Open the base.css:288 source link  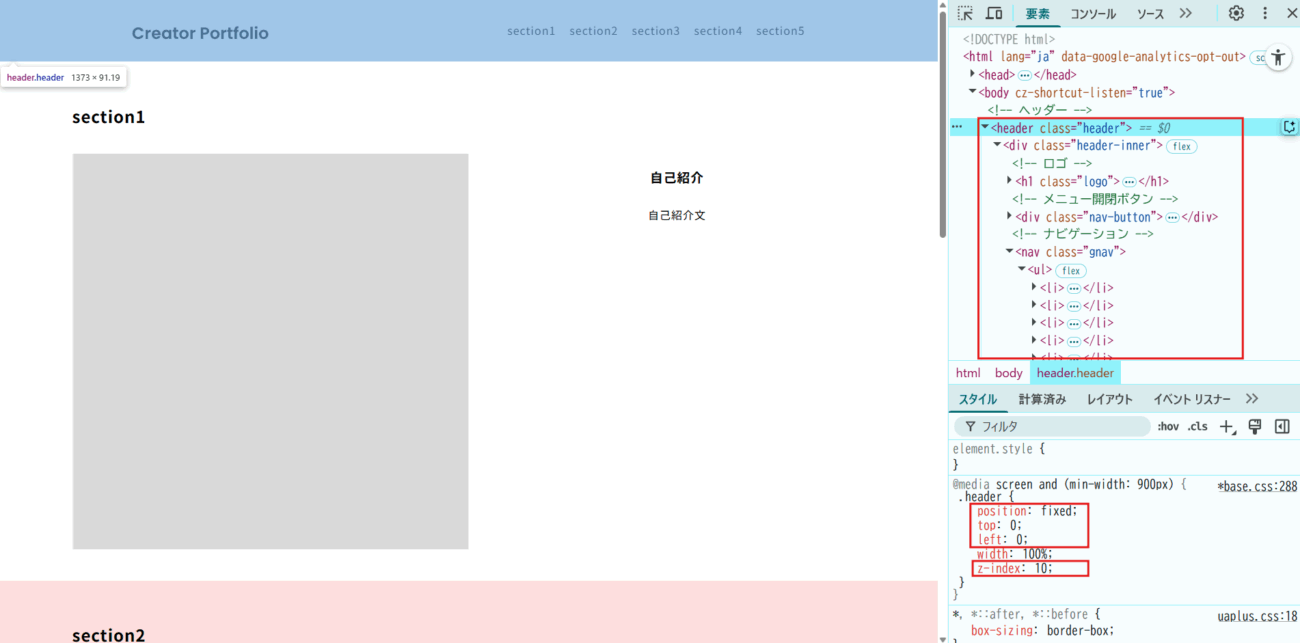1257,487
